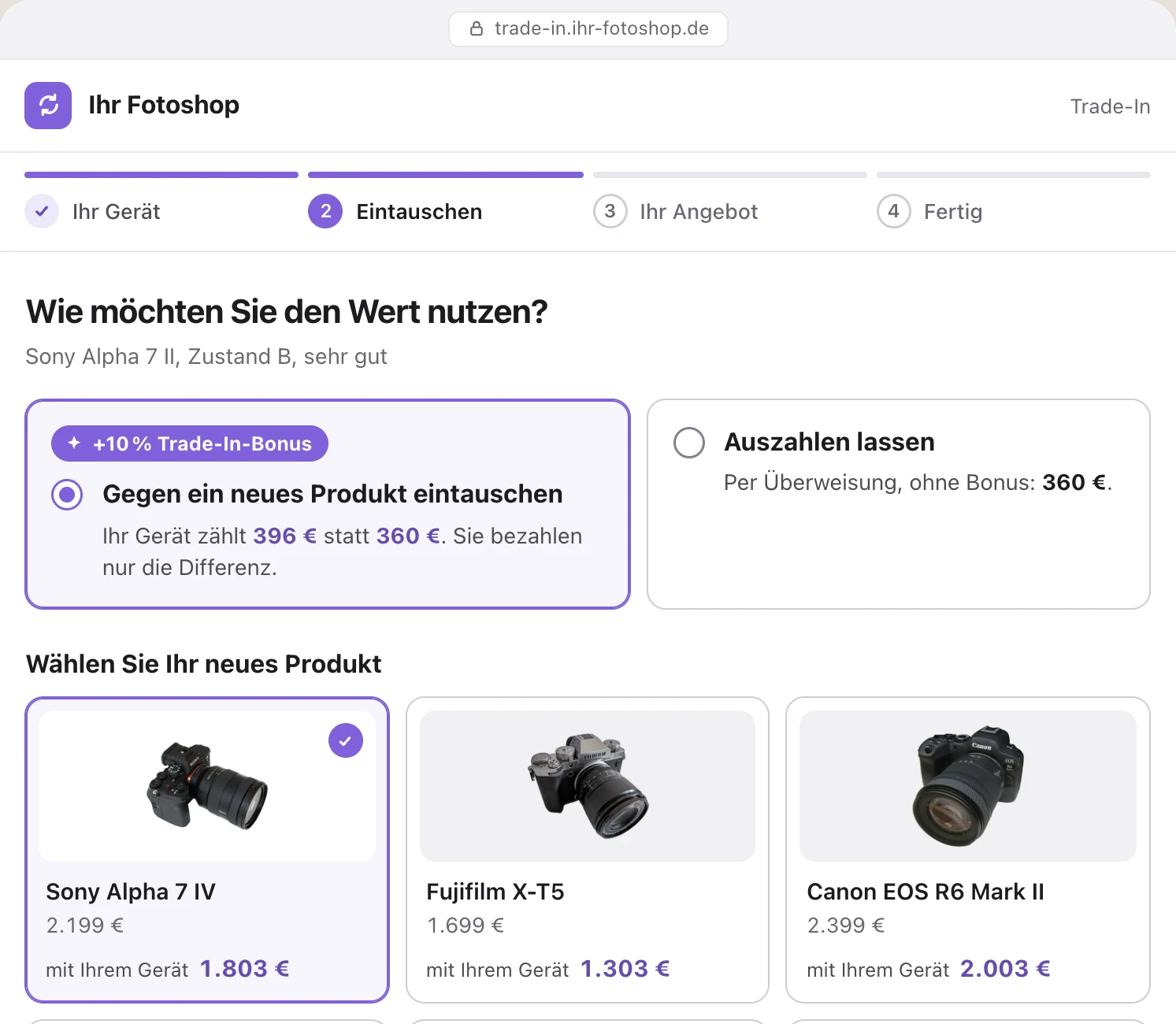This screenshot has height=1024, width=1176.
Task: Jump to the Fertig step
Action: click(x=953, y=212)
